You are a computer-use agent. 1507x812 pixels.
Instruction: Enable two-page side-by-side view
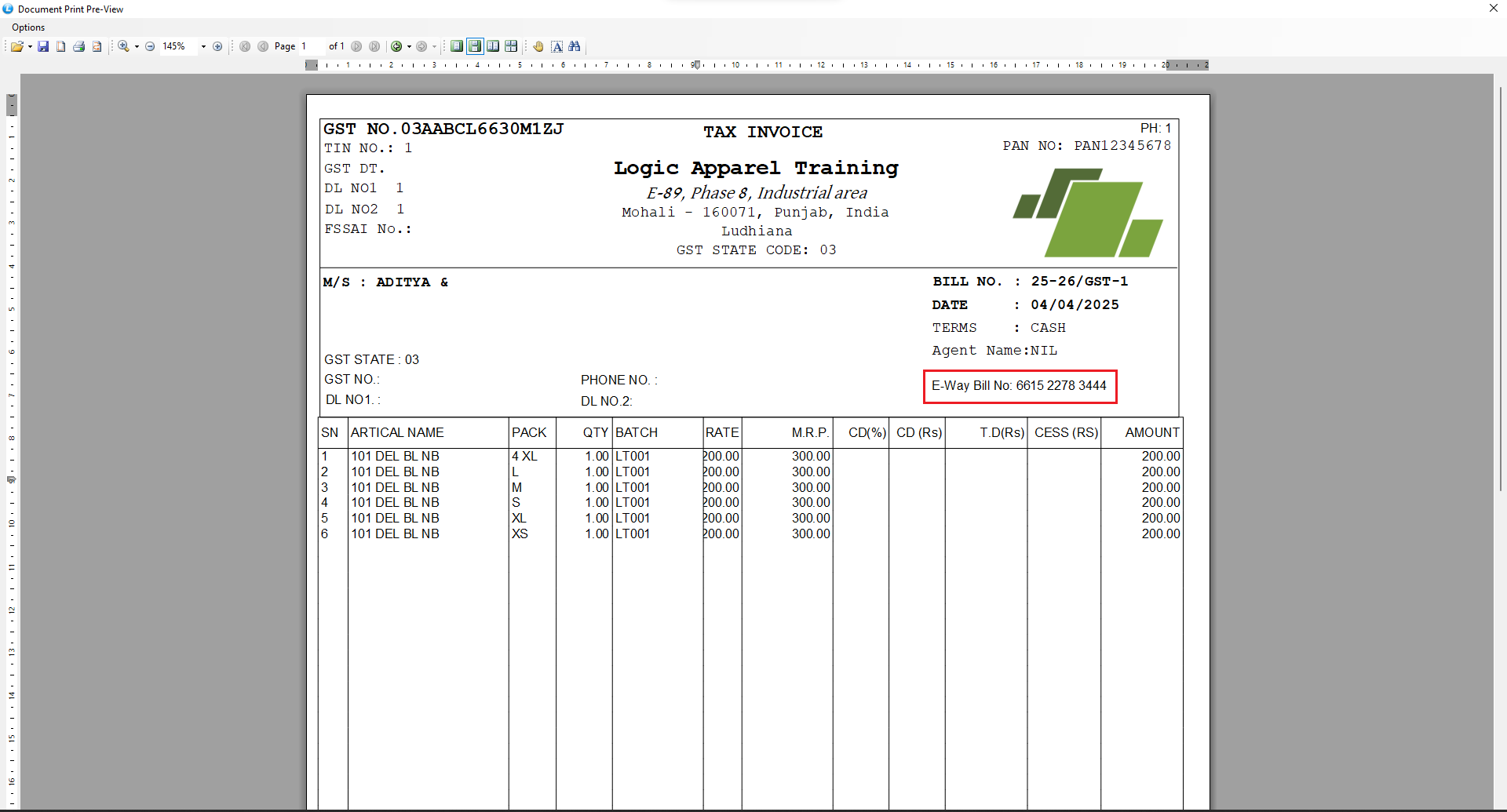[493, 47]
